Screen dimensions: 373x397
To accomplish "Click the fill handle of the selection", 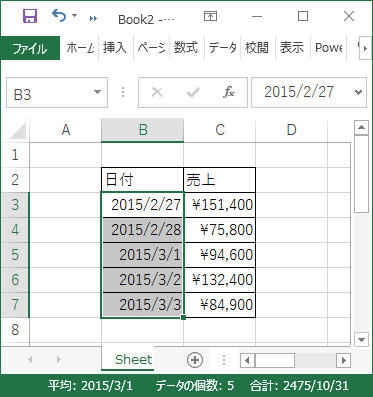I will [183, 317].
